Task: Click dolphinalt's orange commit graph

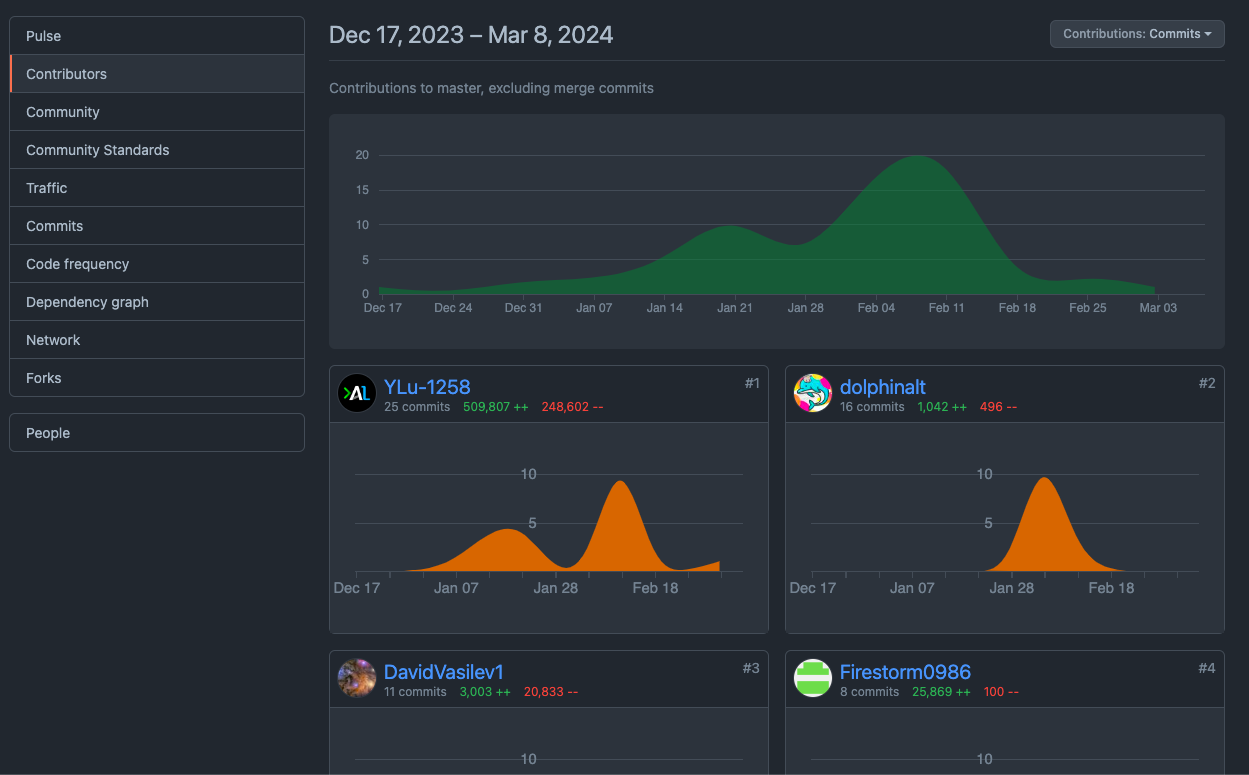Action: [1045, 526]
